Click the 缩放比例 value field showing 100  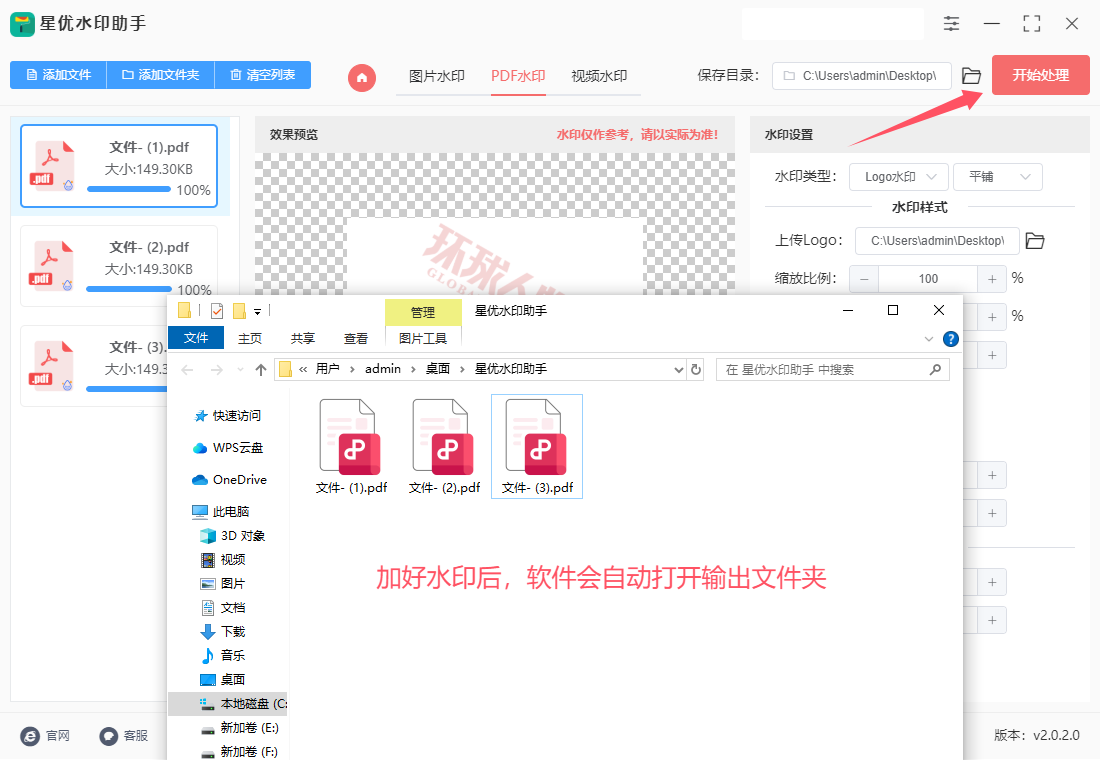pyautogui.click(x=928, y=279)
